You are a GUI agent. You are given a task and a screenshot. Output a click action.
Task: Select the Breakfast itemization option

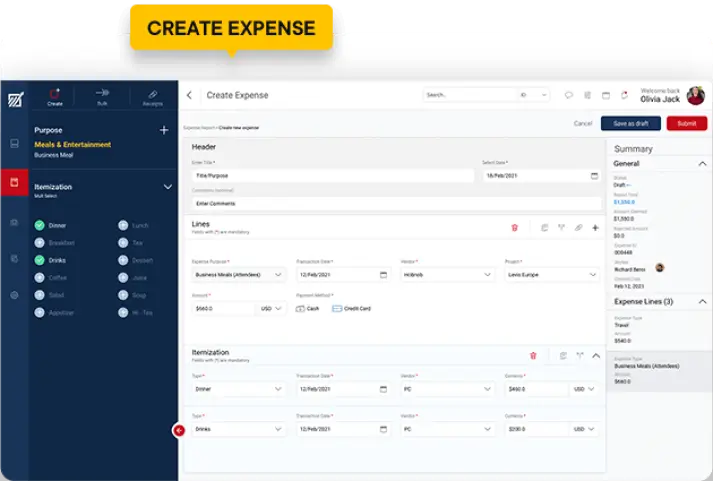point(40,243)
